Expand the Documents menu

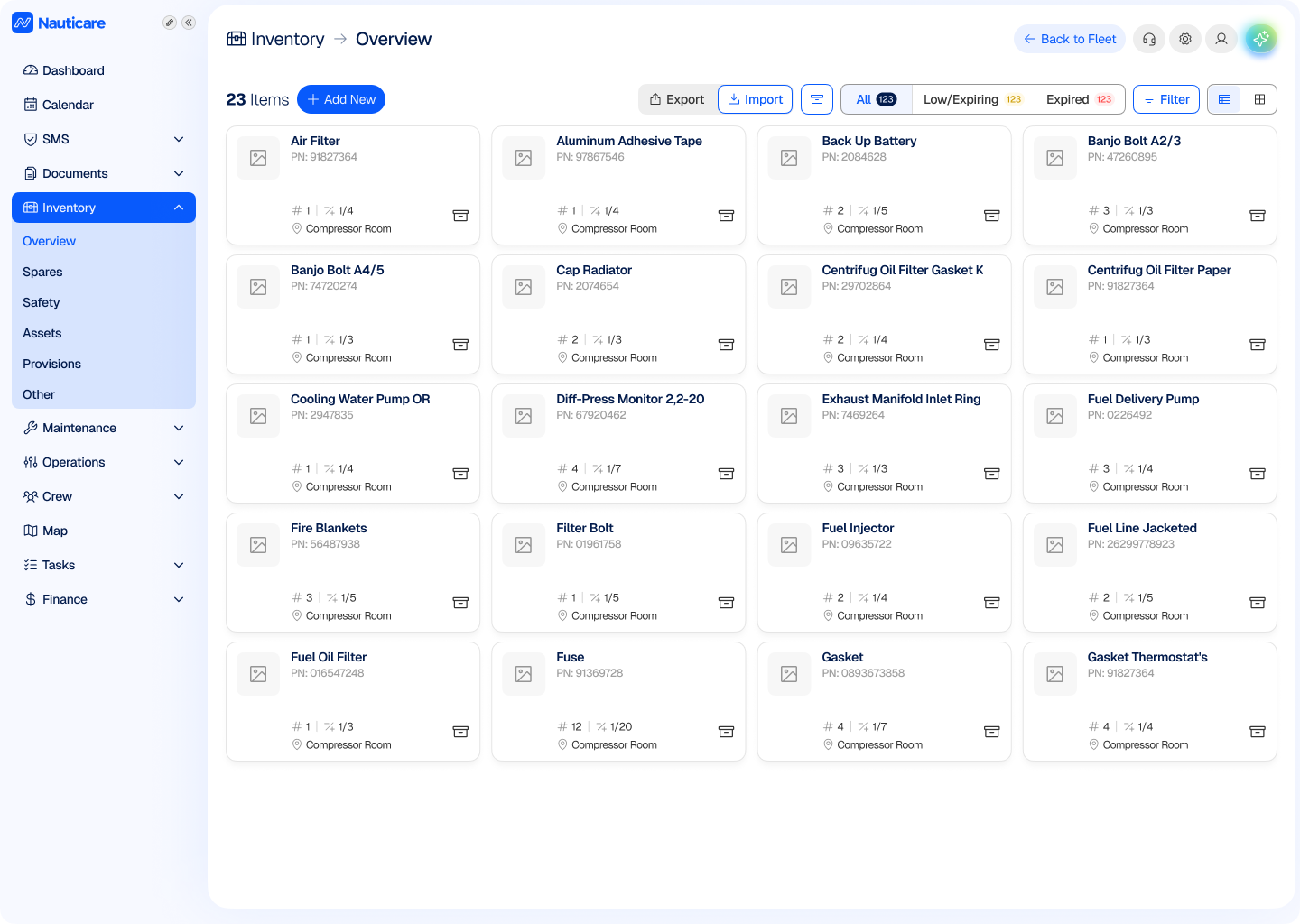point(179,173)
